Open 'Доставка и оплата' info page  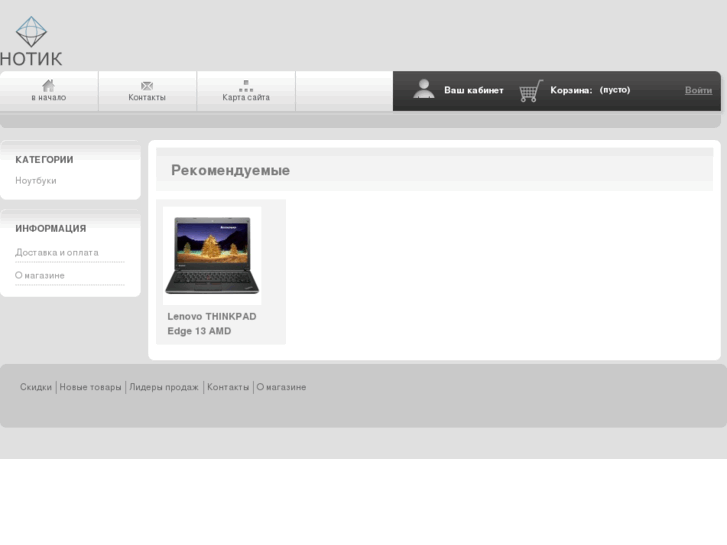pos(57,252)
